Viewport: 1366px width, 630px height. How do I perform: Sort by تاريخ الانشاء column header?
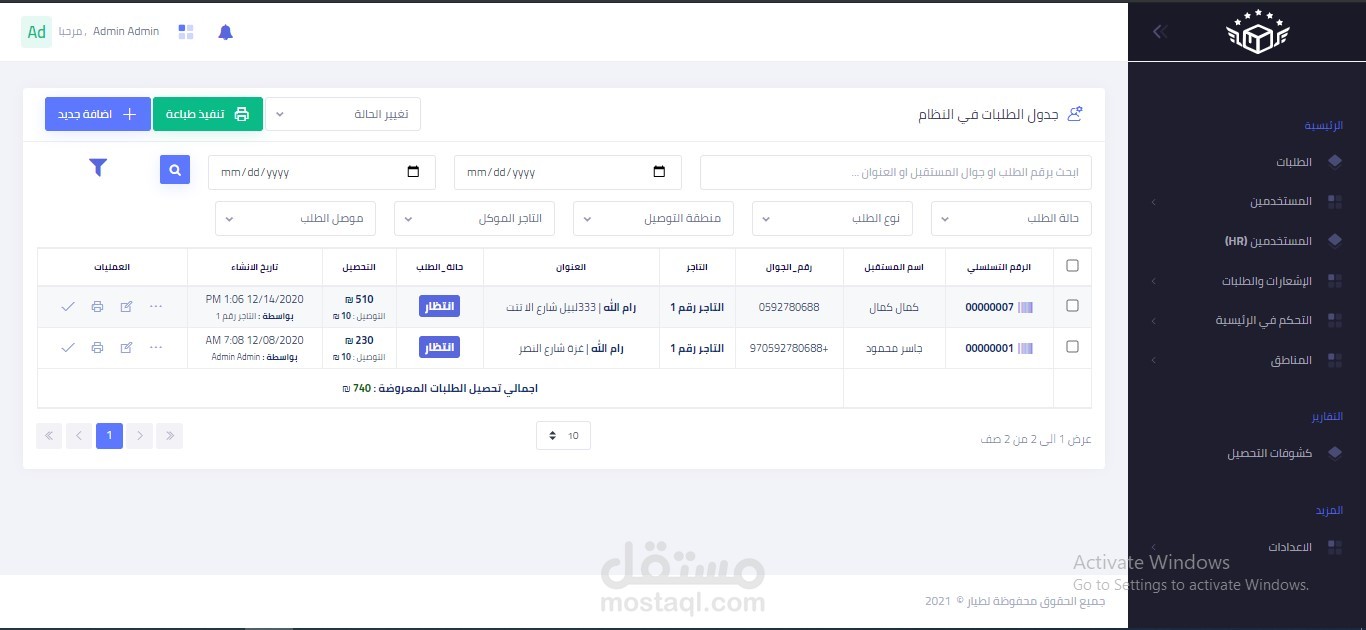coord(255,267)
